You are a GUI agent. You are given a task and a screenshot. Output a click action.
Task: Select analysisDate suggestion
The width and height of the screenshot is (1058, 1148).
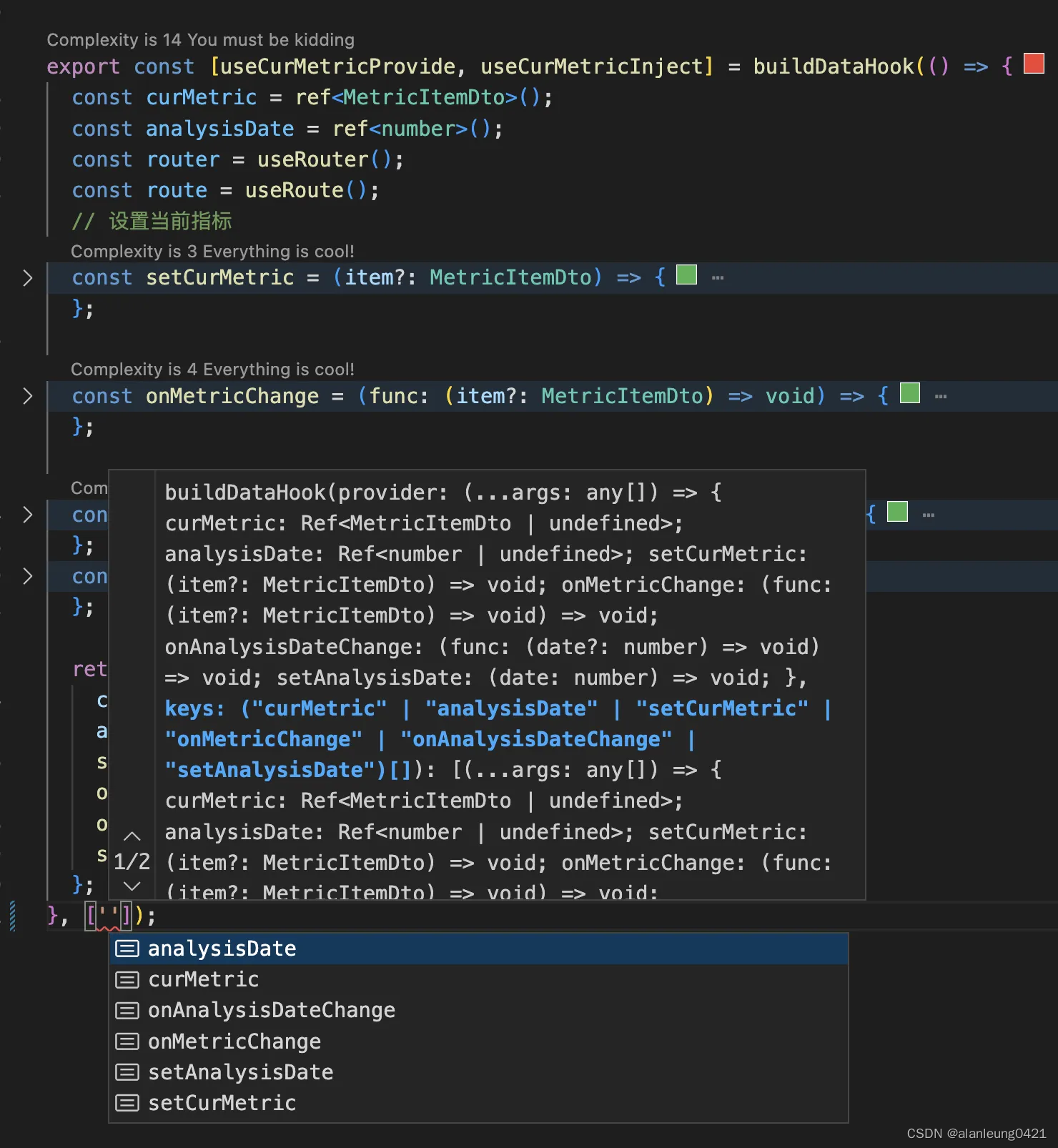tap(478, 949)
